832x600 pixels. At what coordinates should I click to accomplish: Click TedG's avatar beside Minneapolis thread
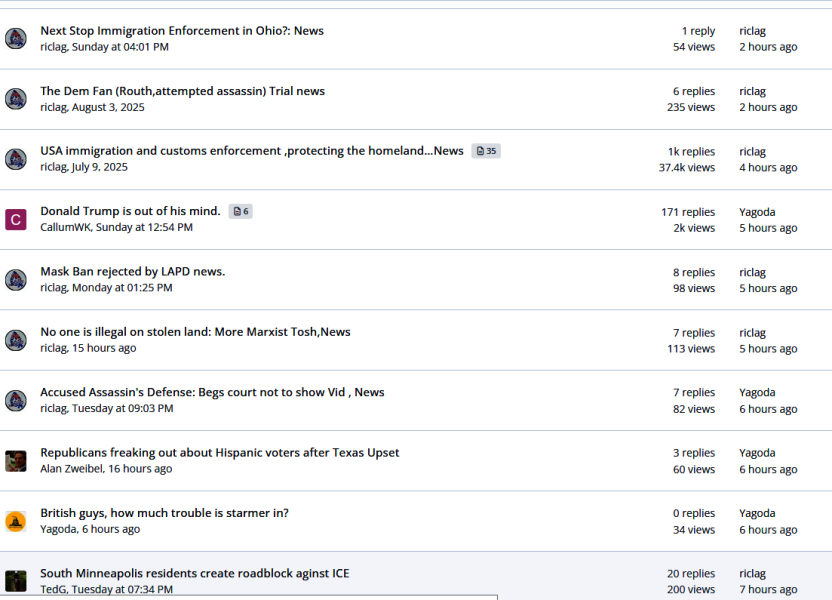point(16,581)
